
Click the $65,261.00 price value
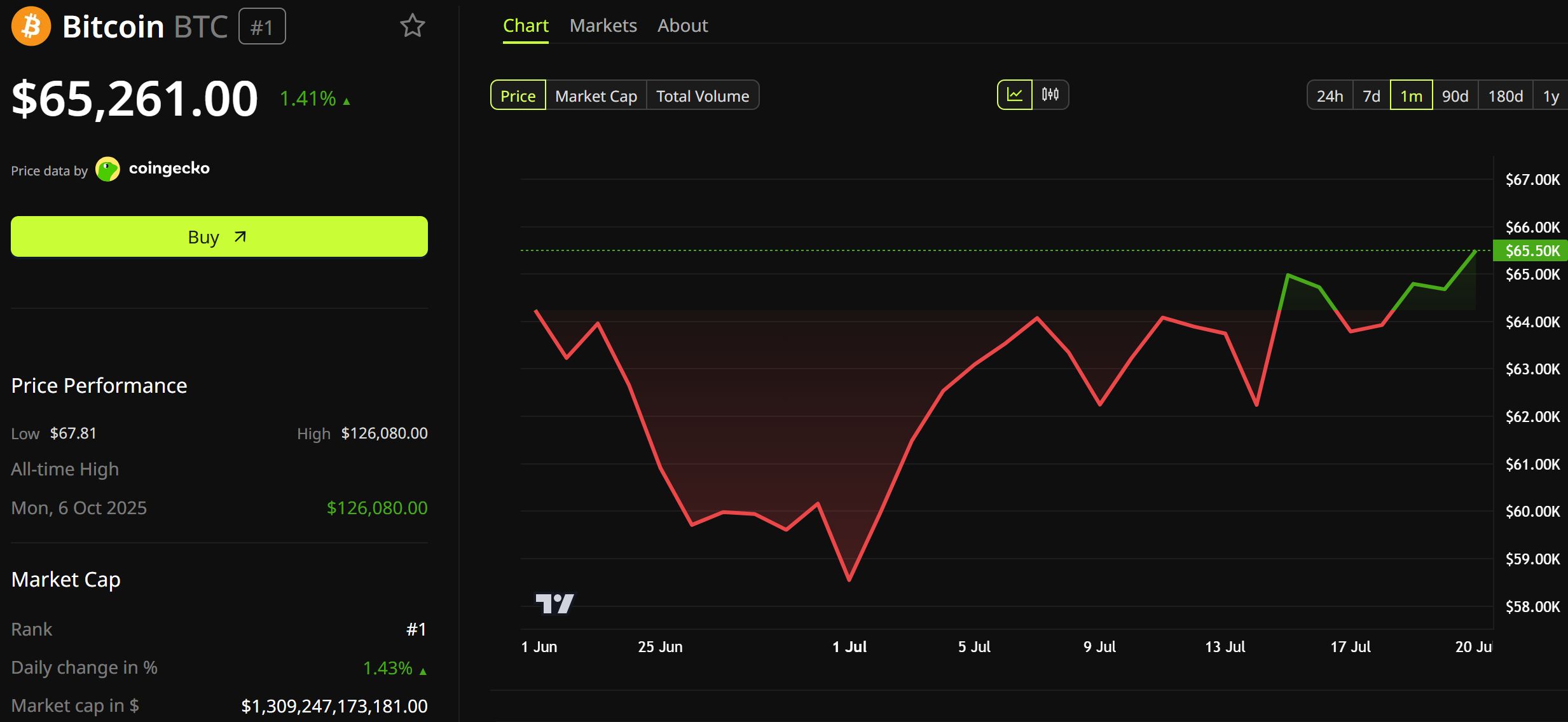135,99
